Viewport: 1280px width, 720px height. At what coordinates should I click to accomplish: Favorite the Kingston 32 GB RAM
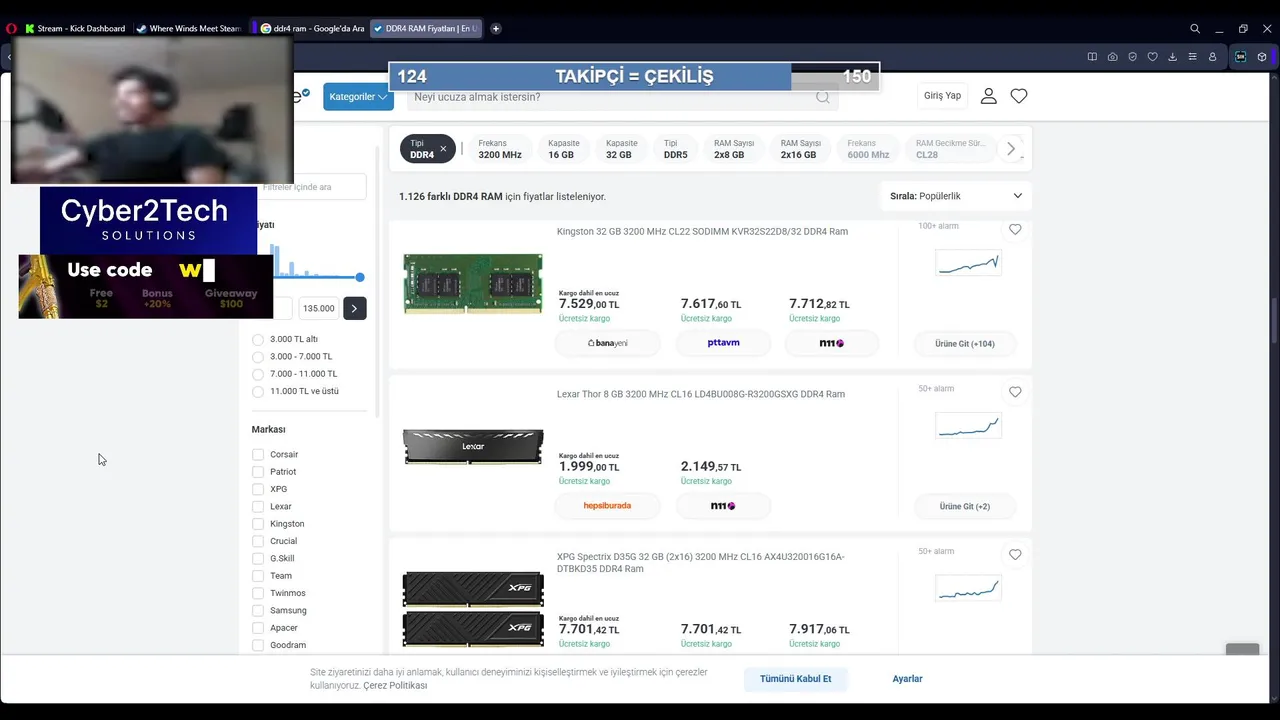(1015, 229)
